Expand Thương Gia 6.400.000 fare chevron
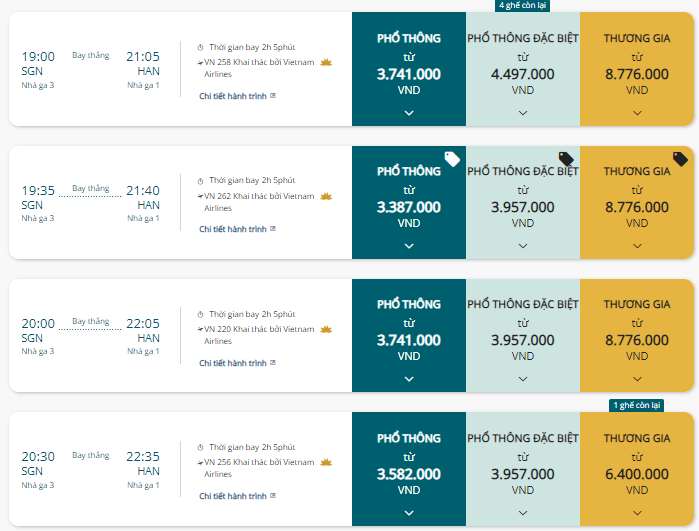 637,513
